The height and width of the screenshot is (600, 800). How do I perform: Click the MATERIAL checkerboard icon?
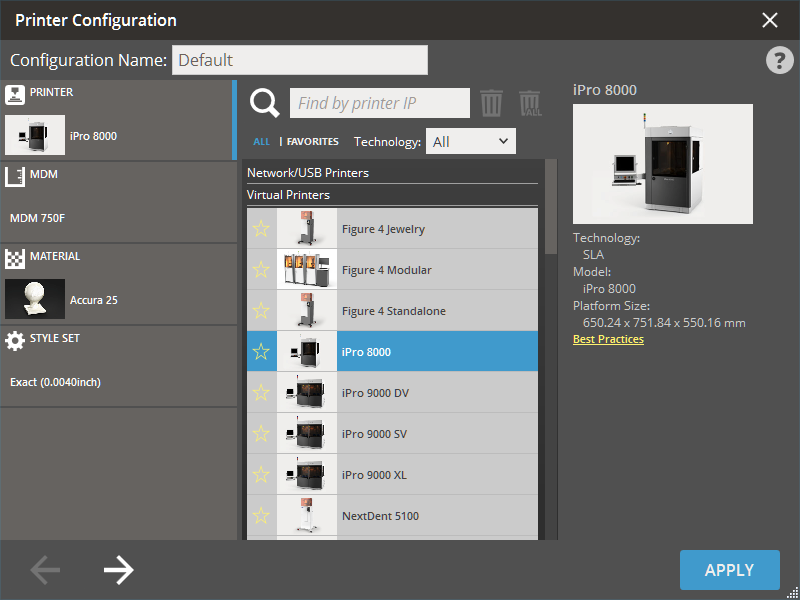[15, 259]
